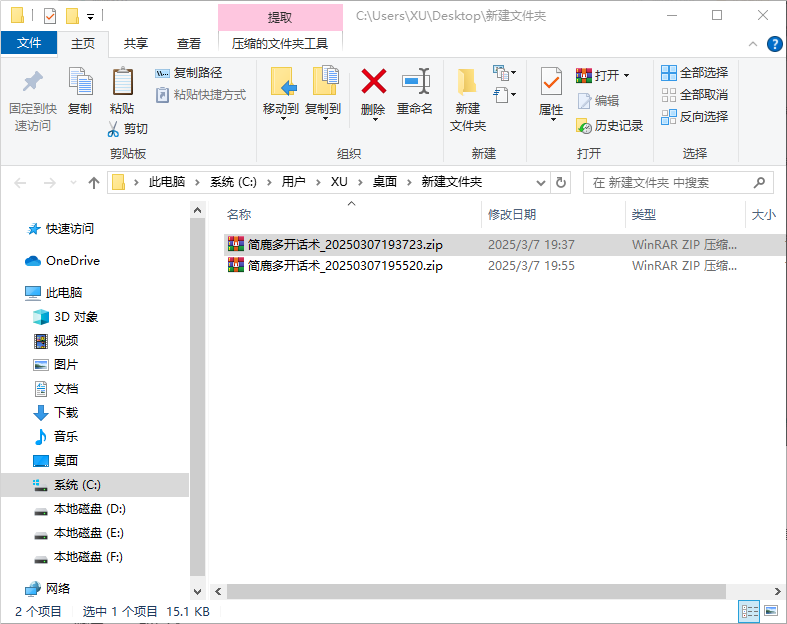Switch to View (查看) tab
The image size is (787, 624).
pos(189,44)
